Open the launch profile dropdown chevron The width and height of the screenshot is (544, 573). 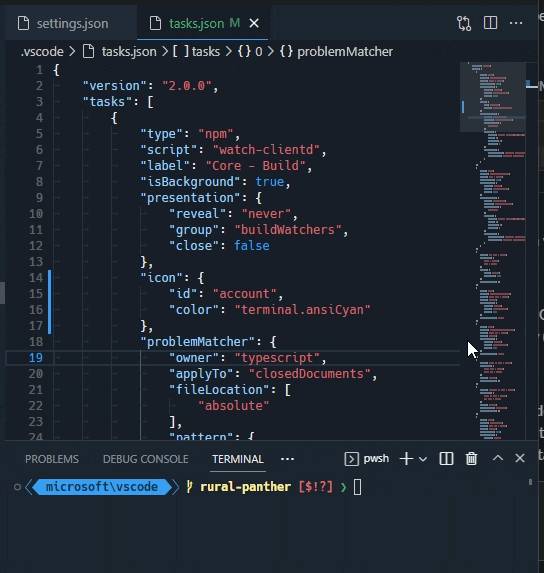(423, 459)
